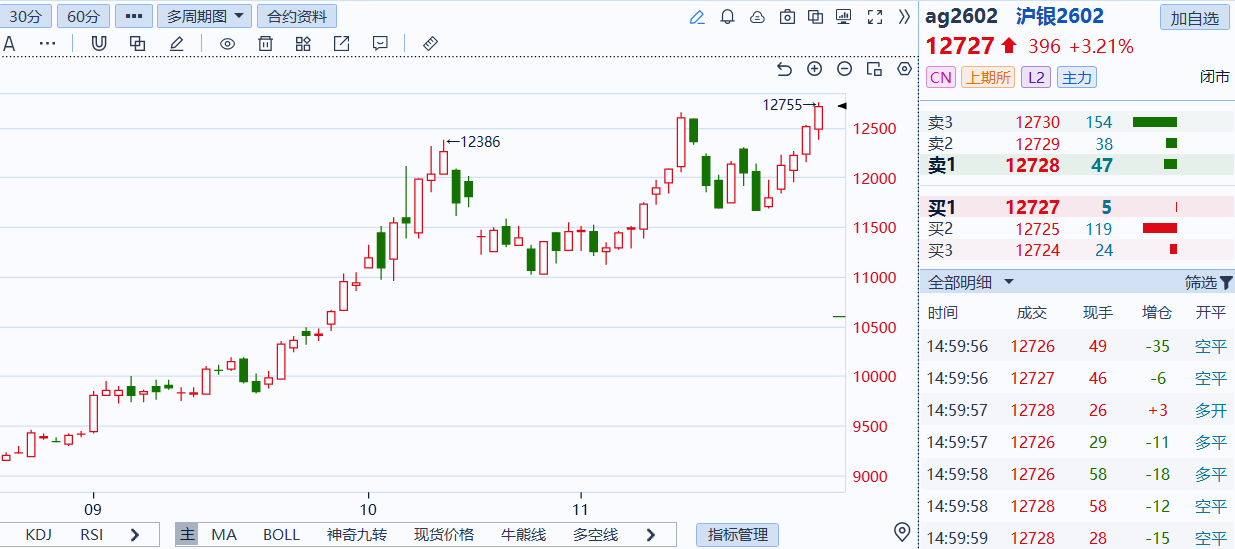Toggle the drawing pencil mode in top bar

[697, 17]
